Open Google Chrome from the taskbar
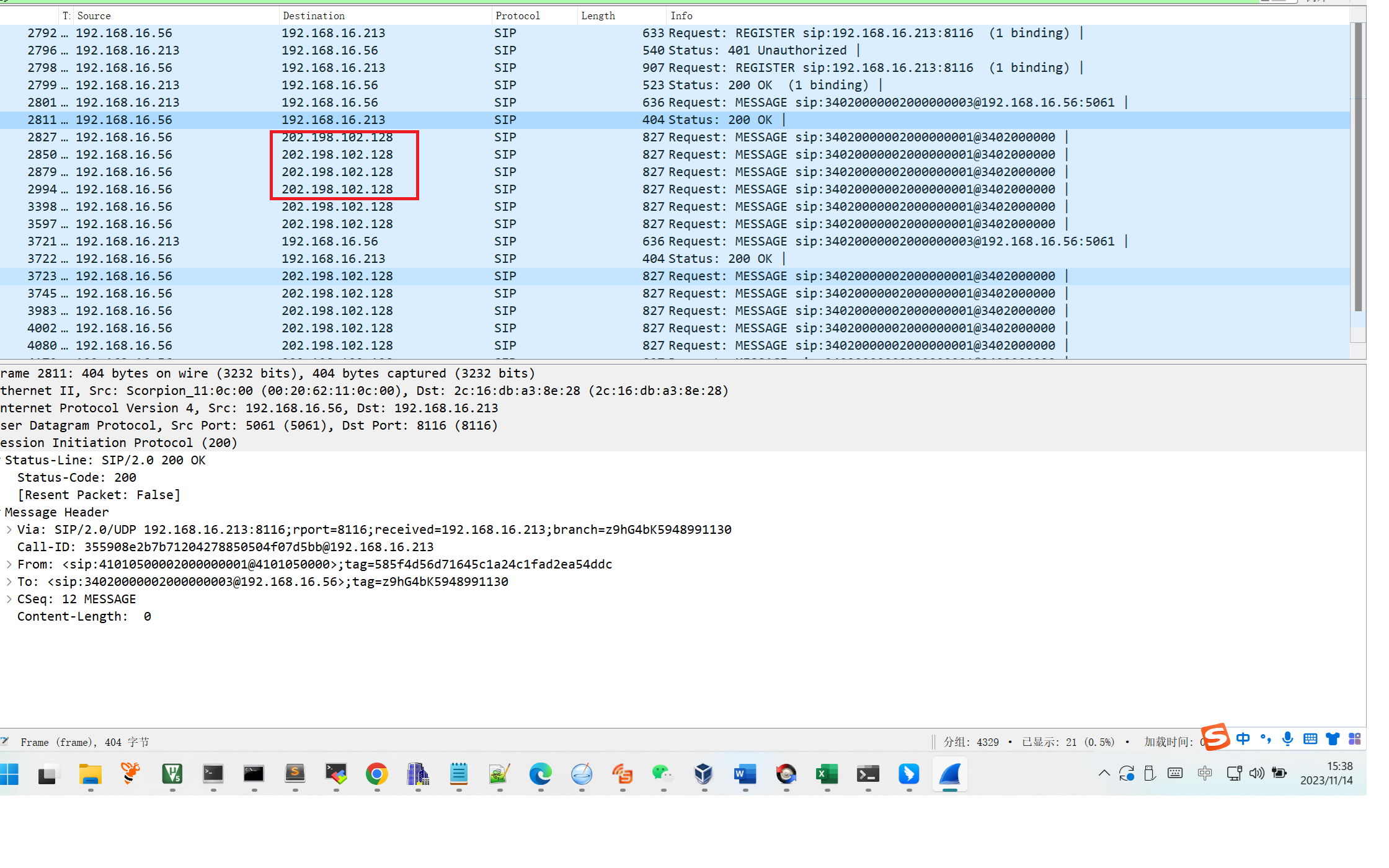The width and height of the screenshot is (1389, 868). (x=376, y=774)
